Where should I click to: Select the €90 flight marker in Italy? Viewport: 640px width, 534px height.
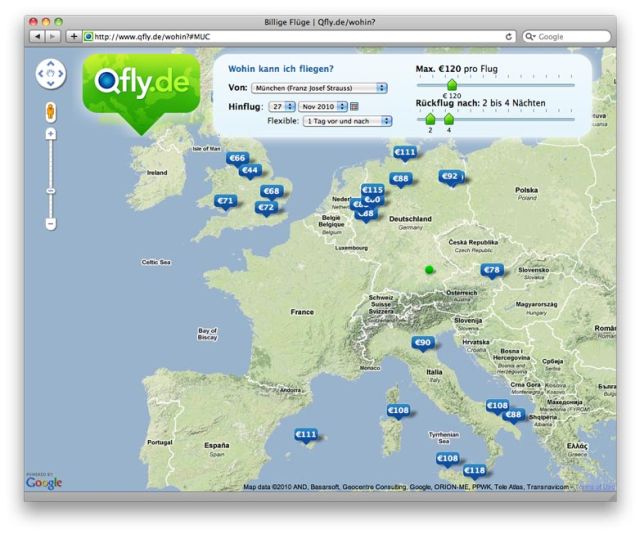[x=422, y=343]
